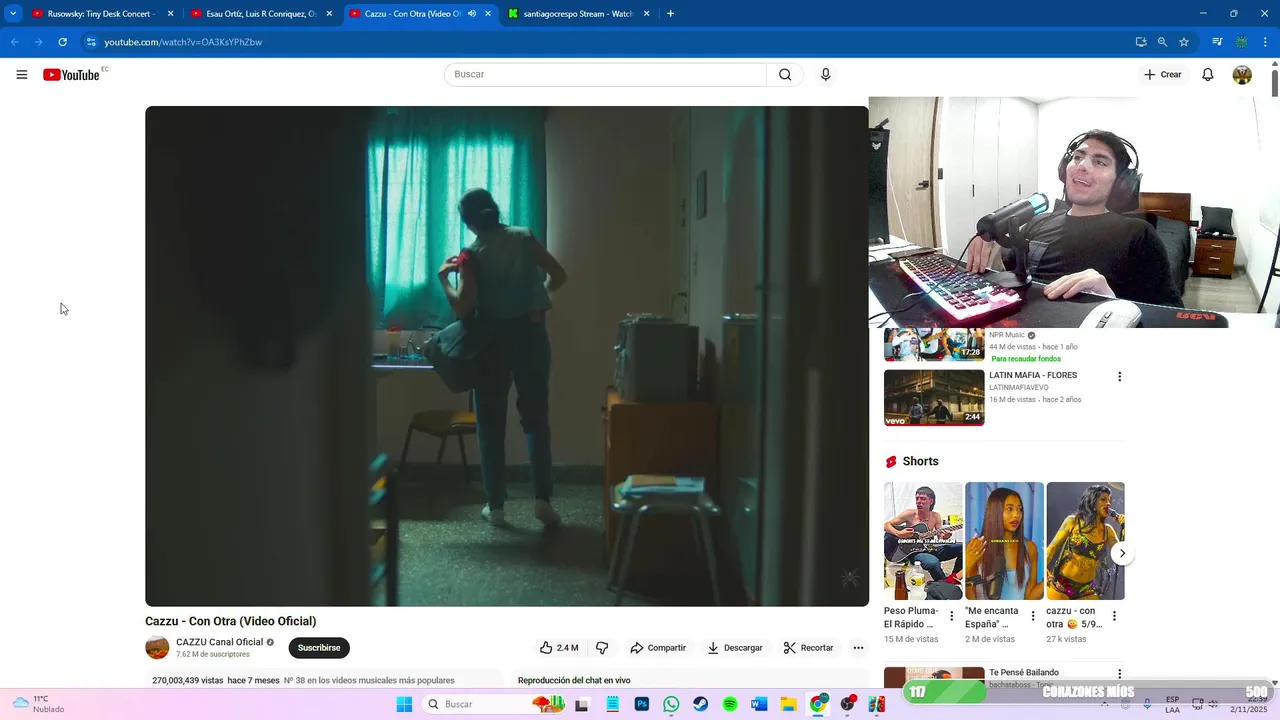The width and height of the screenshot is (1280, 720).
Task: Open Chrome tab search dropdown
Action: click(13, 14)
